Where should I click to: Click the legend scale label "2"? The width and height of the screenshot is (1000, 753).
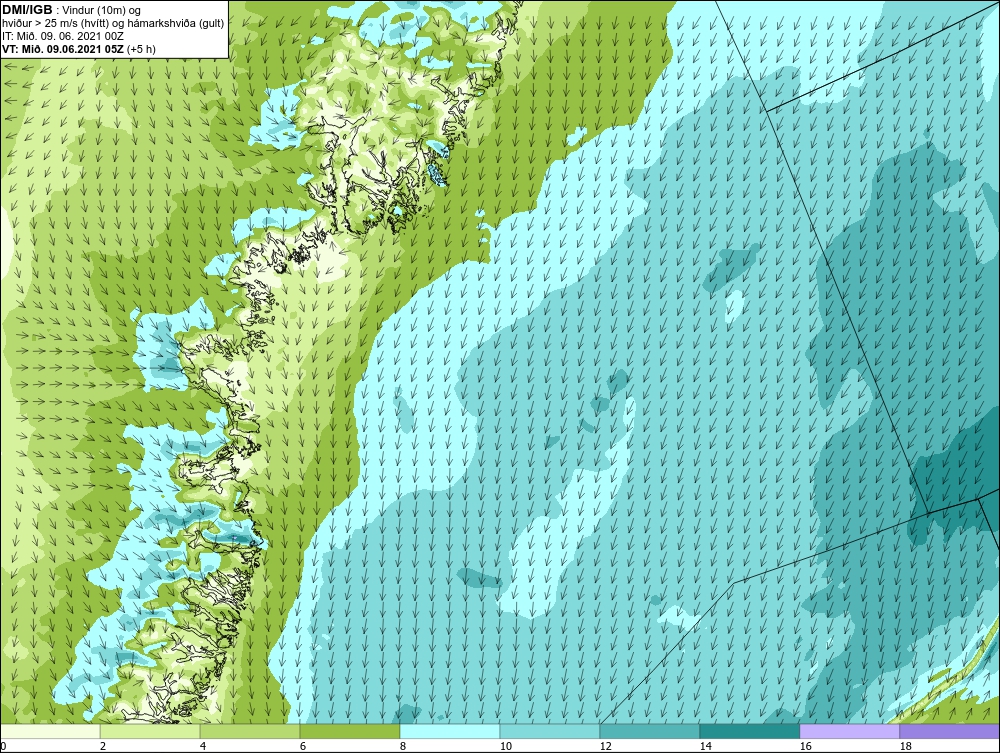click(103, 746)
